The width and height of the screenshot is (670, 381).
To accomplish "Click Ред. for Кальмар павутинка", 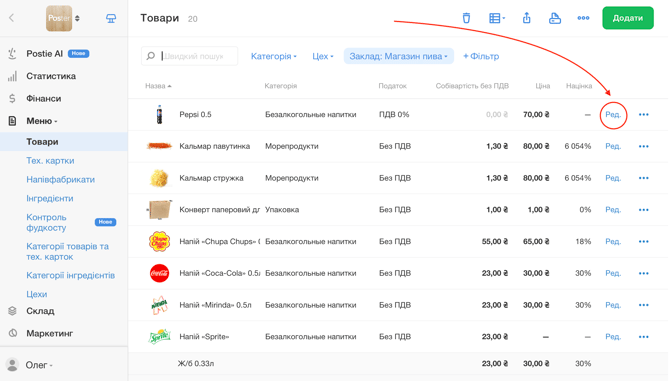I will (613, 146).
